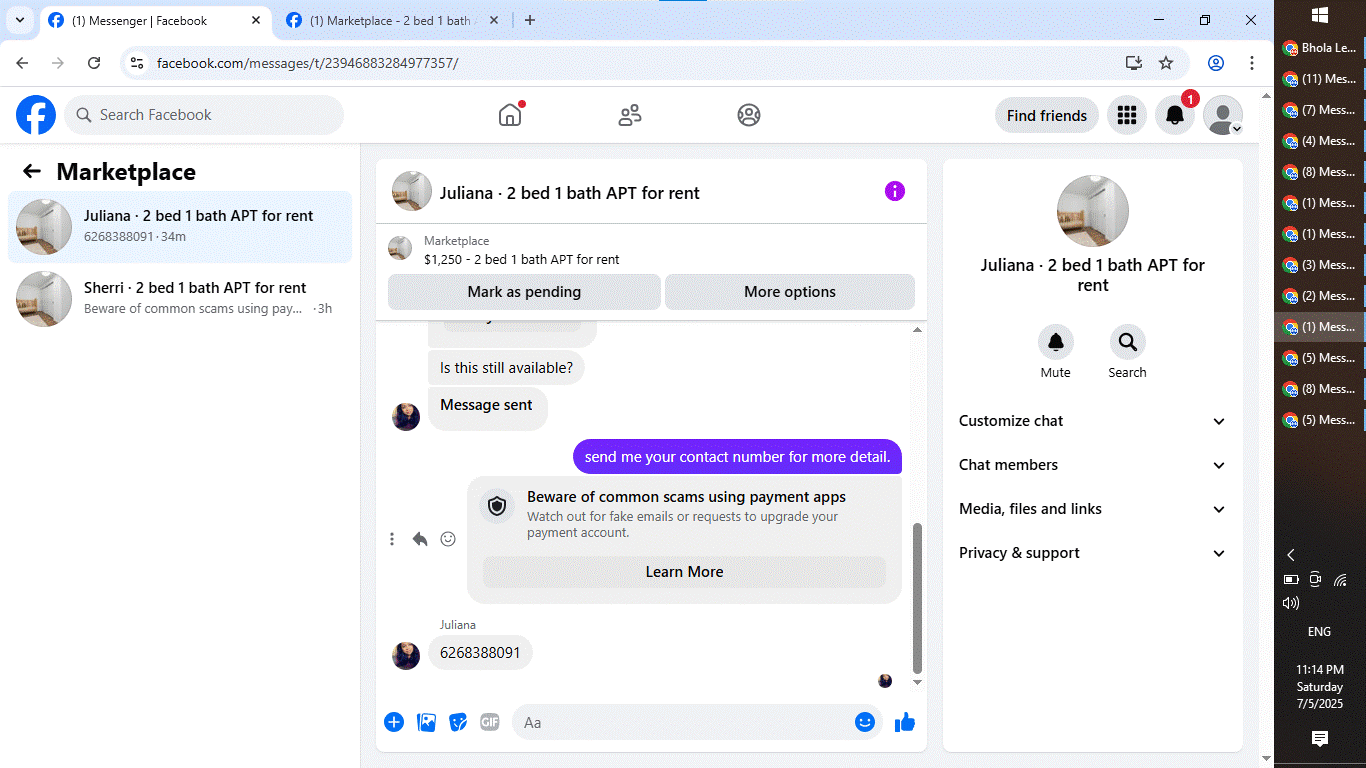
Task: Choose a sticker
Action: click(x=458, y=722)
